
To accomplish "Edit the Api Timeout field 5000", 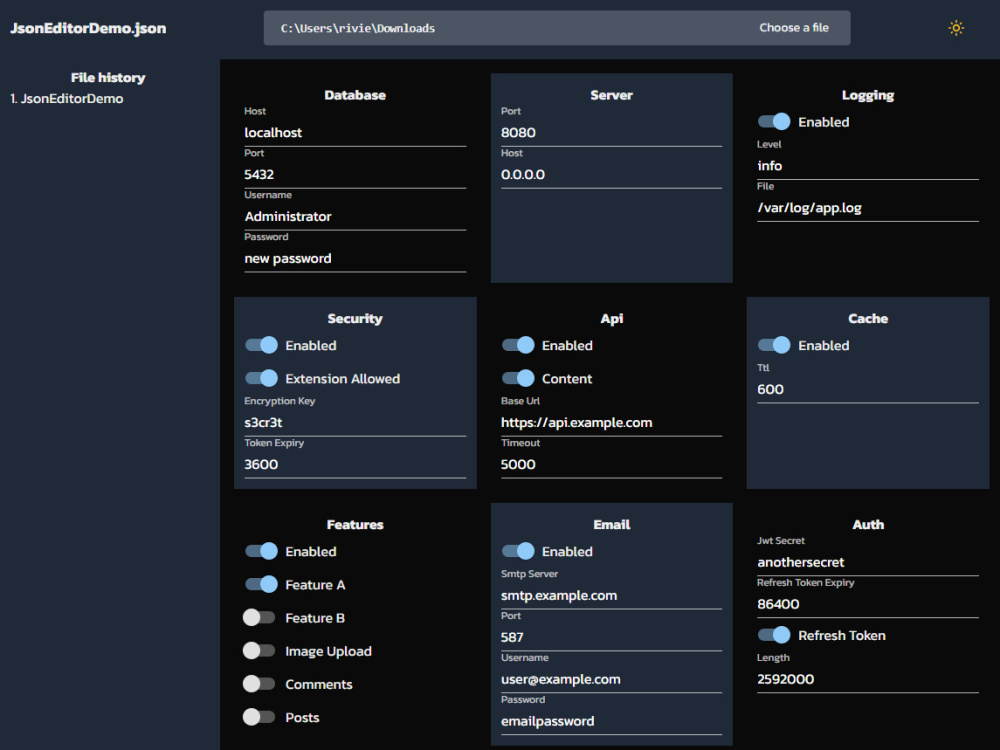I will pyautogui.click(x=612, y=465).
